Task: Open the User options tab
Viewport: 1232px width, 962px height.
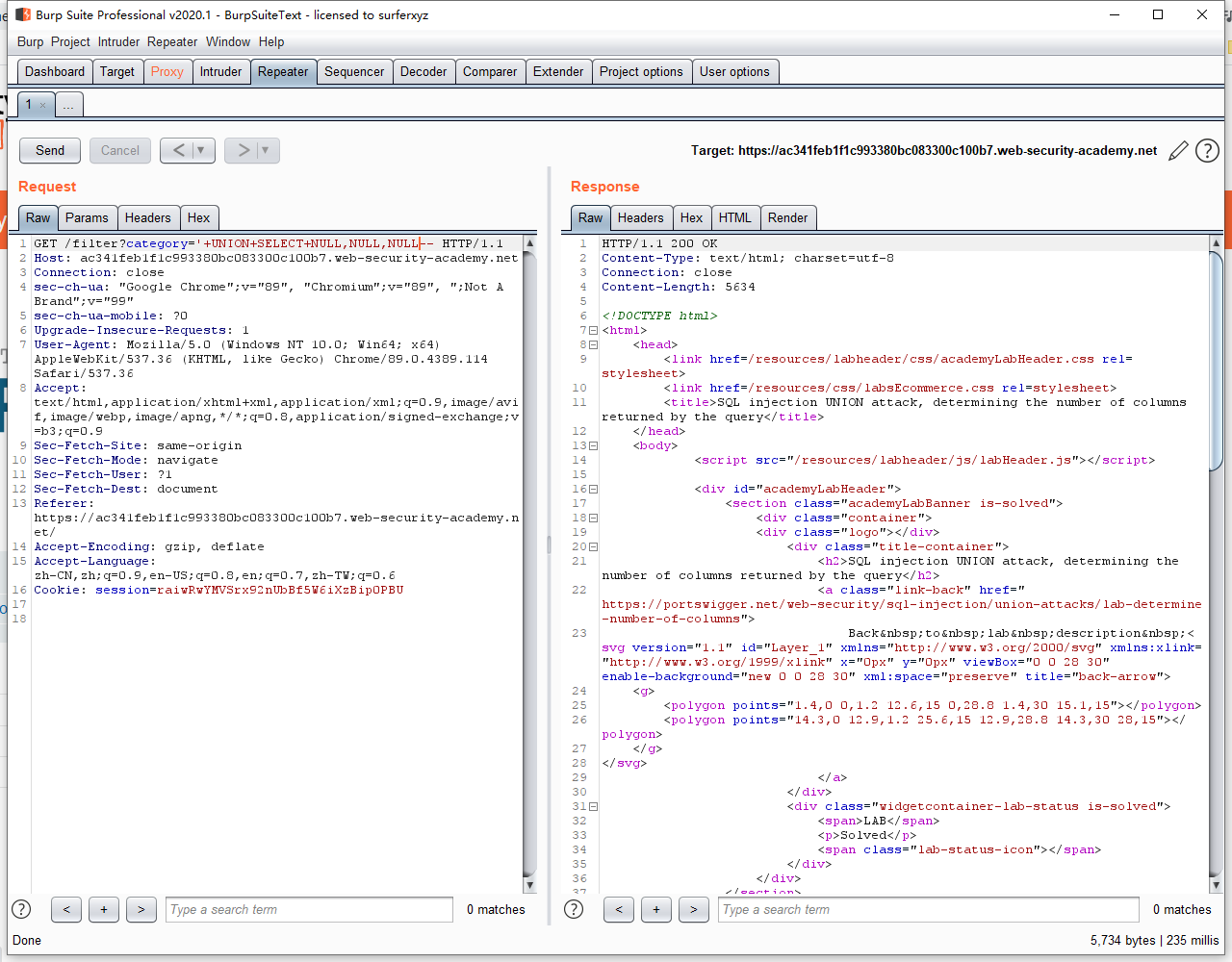Action: click(734, 71)
